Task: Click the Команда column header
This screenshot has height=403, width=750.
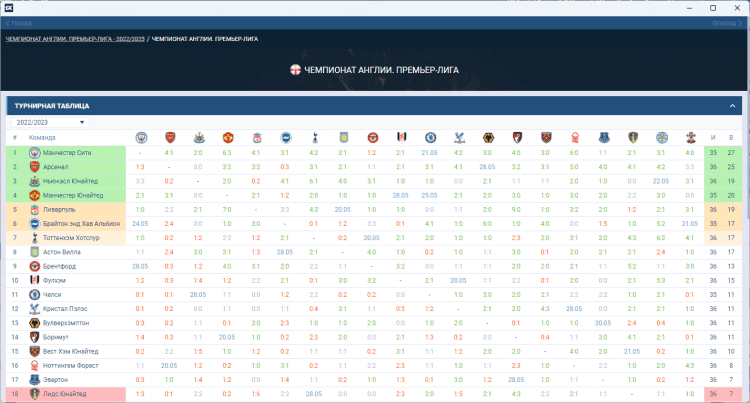Action: click(x=42, y=138)
